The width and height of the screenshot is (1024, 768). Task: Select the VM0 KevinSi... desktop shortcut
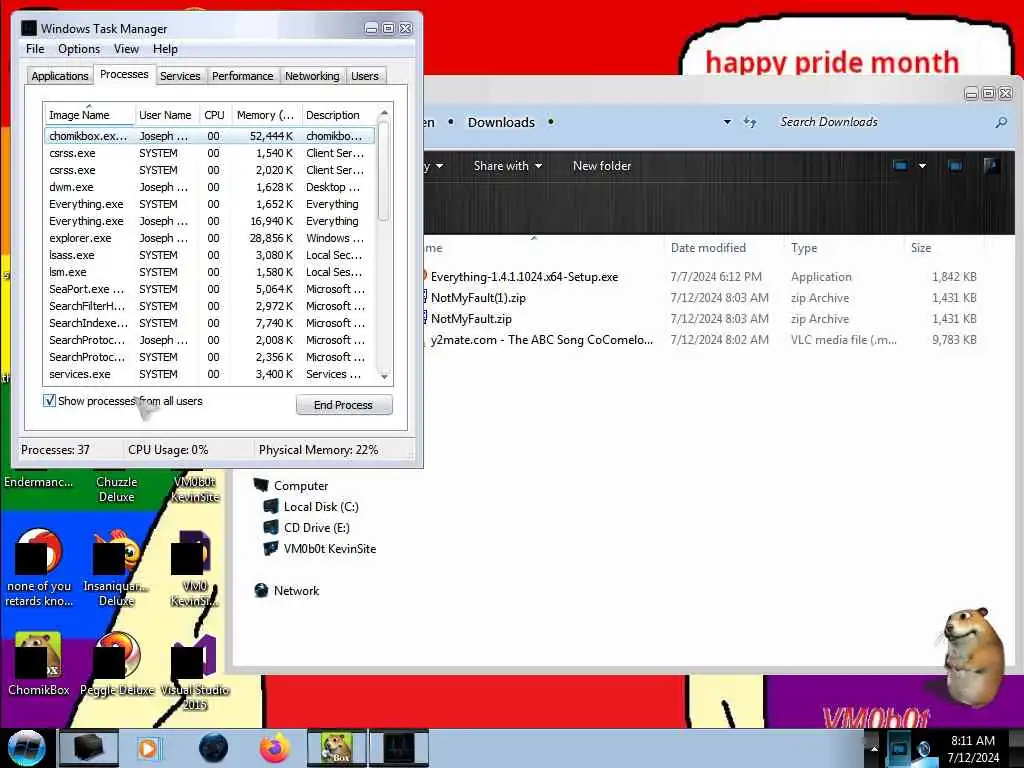click(x=194, y=568)
